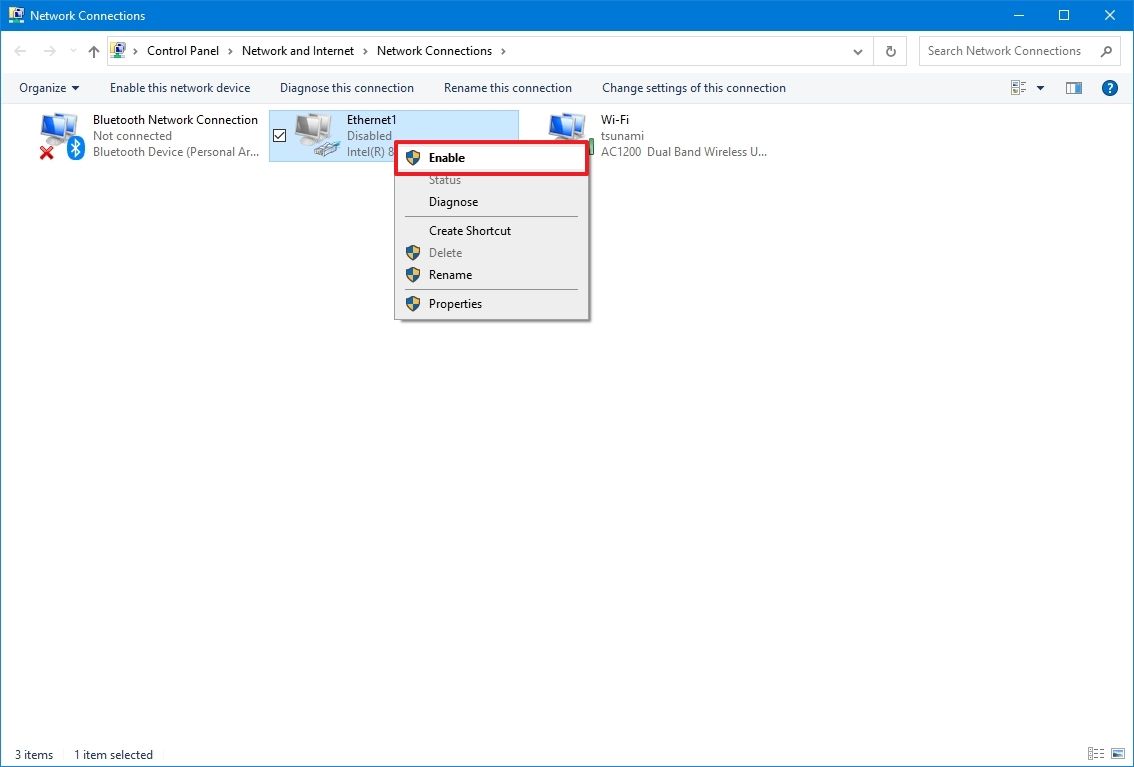Uncheck the Ethernet1 selection checkbox
The image size is (1134, 767).
pyautogui.click(x=279, y=134)
